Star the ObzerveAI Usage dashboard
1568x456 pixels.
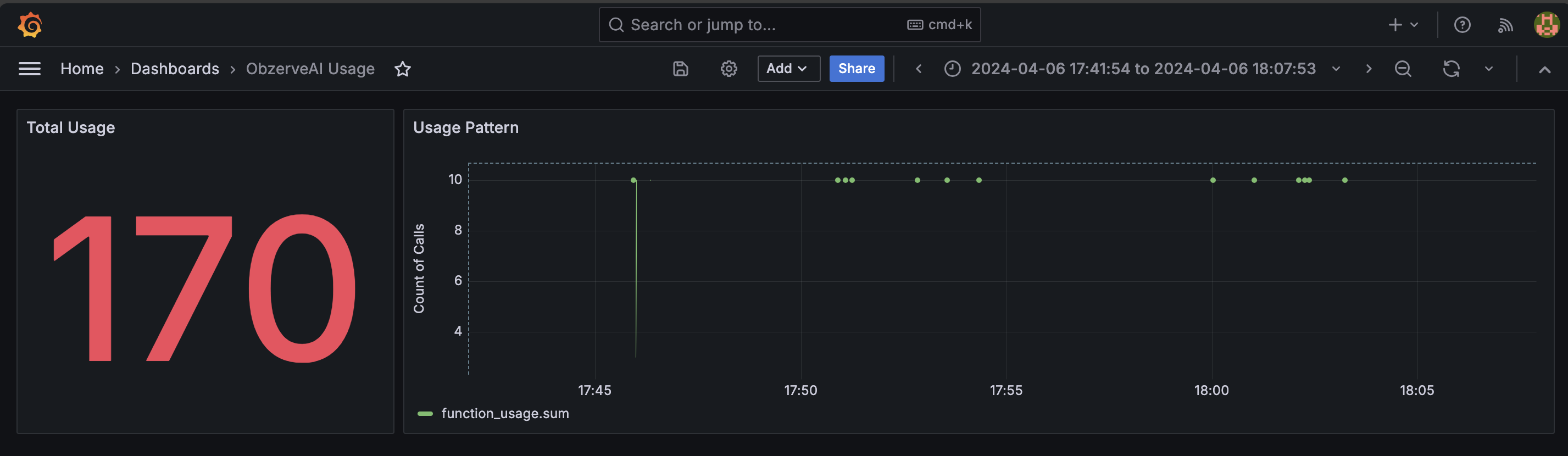pos(402,69)
